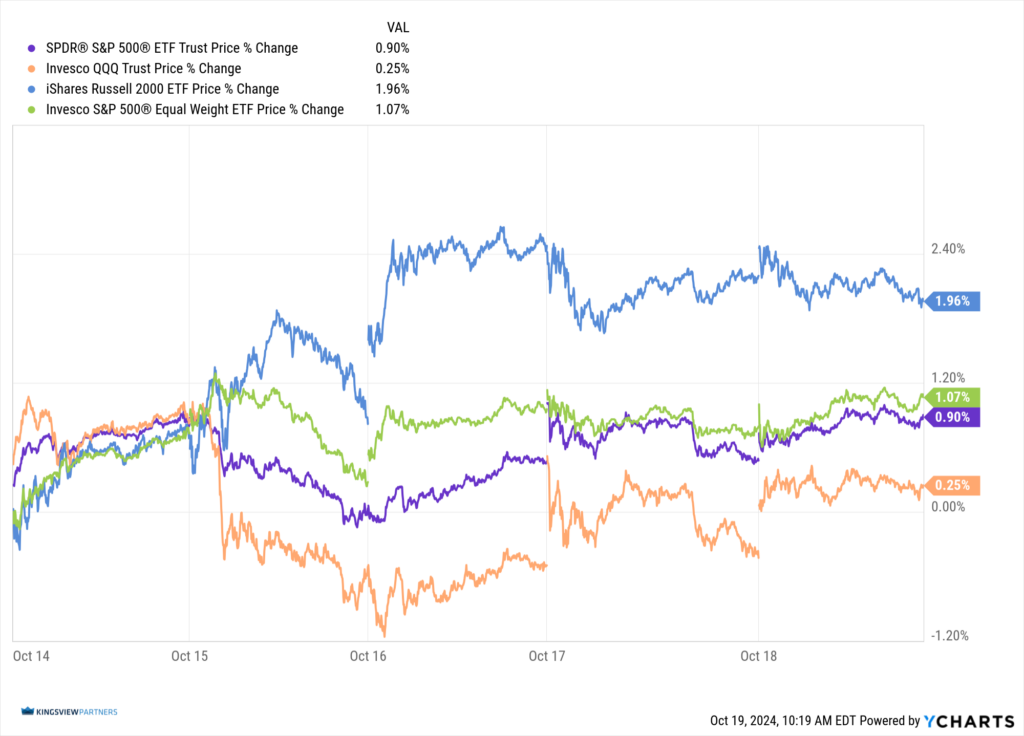Click the purple SPDR legend dot
The height and width of the screenshot is (736, 1024).
click(x=34, y=48)
